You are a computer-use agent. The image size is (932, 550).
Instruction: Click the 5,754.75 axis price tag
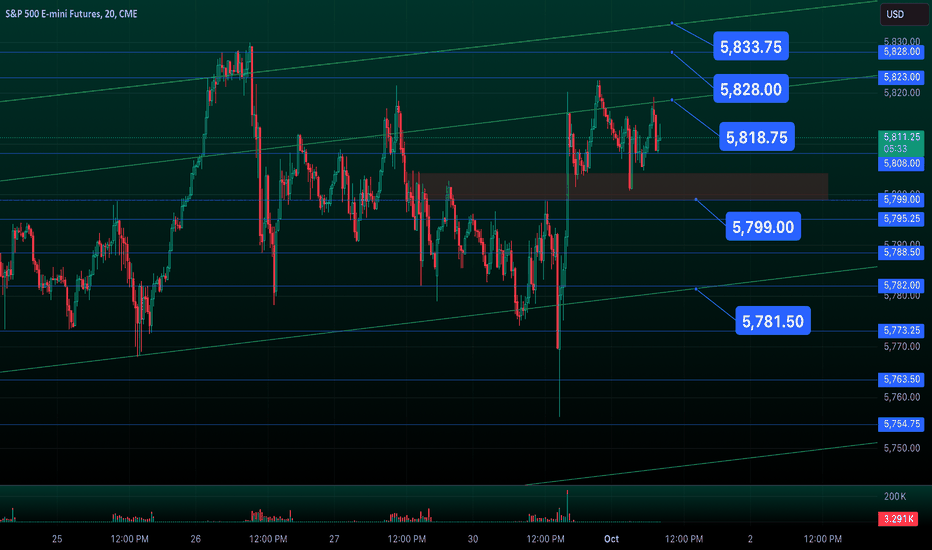tap(902, 424)
